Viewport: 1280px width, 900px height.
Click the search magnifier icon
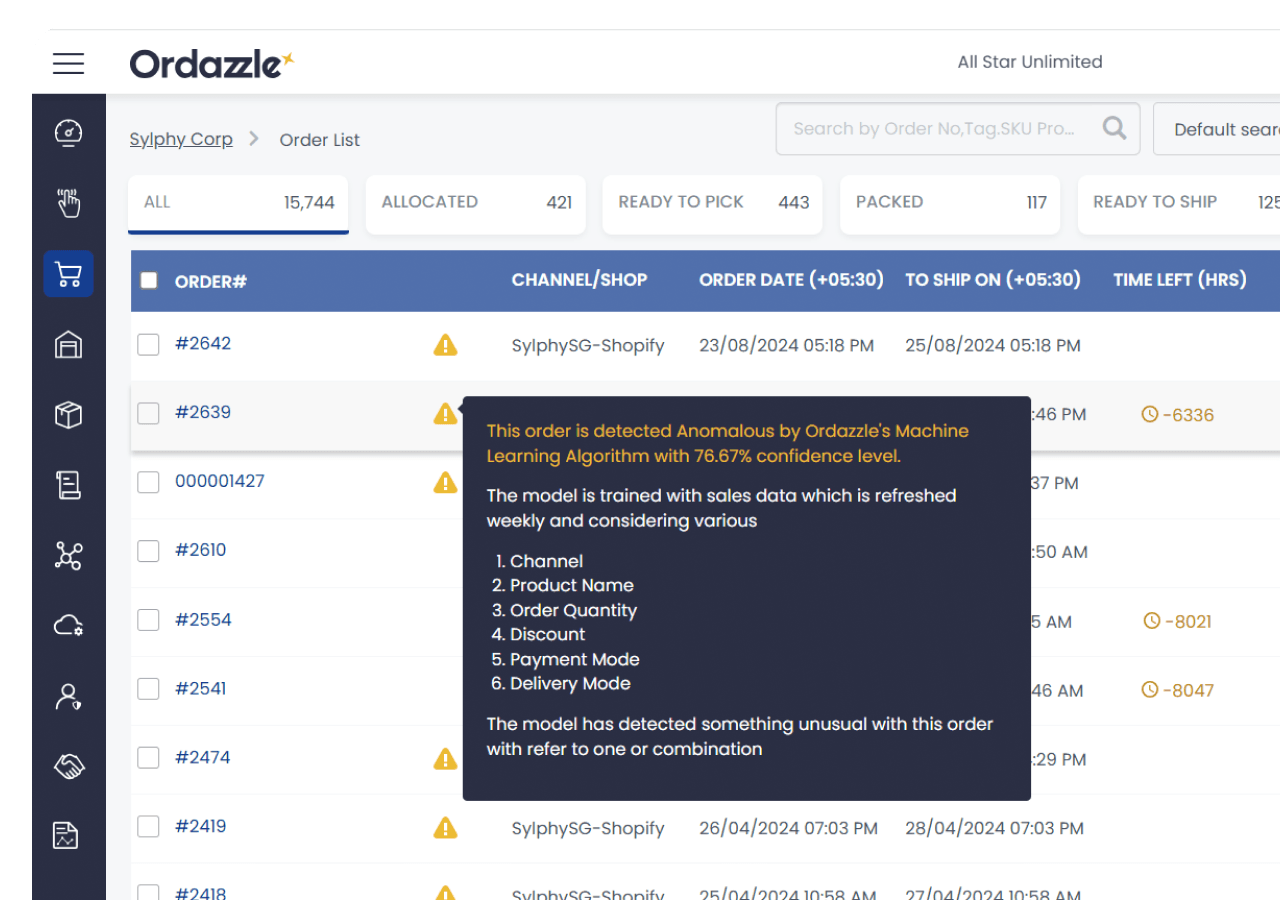(x=1114, y=128)
